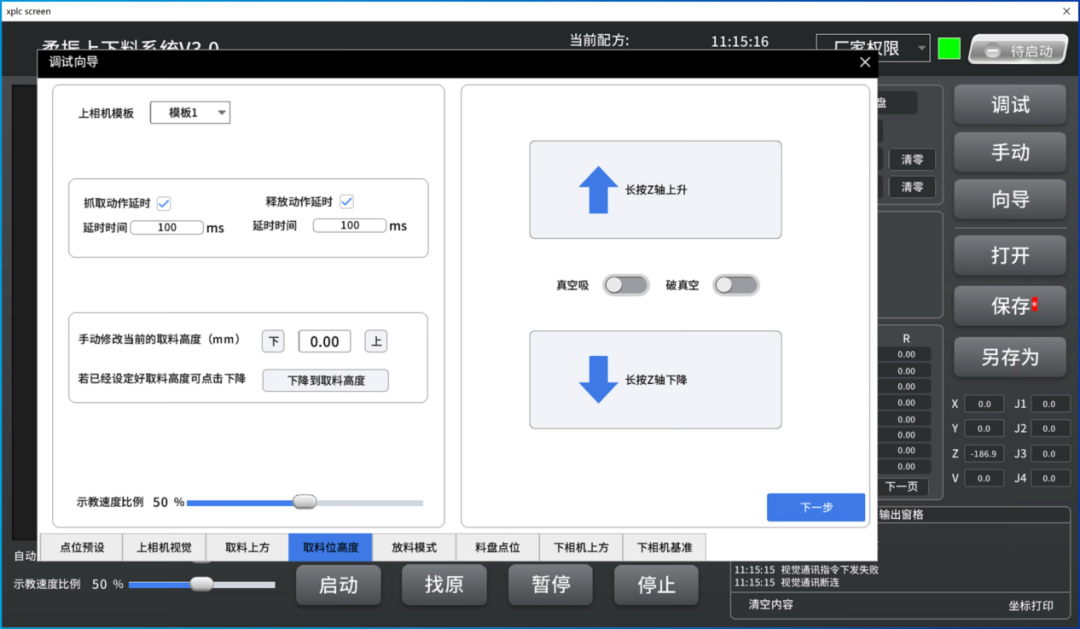
Task: Click the 抓取 延时时间 input field
Action: [x=167, y=227]
